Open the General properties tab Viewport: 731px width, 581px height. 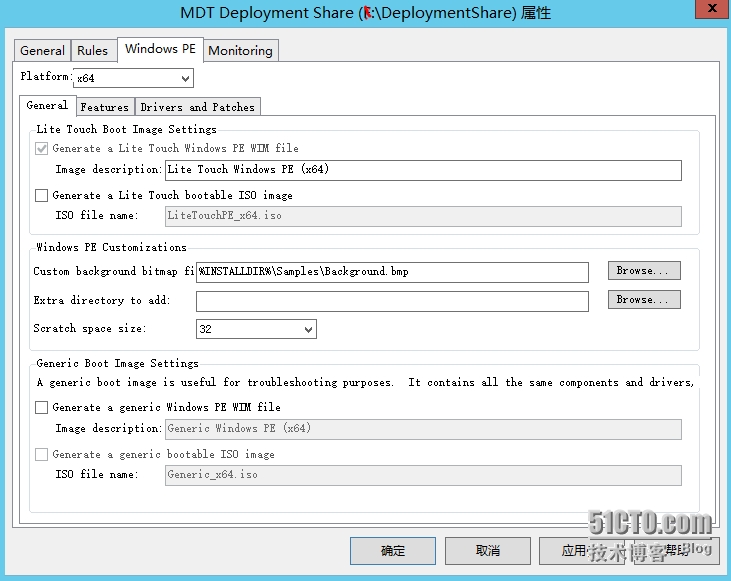coord(42,50)
